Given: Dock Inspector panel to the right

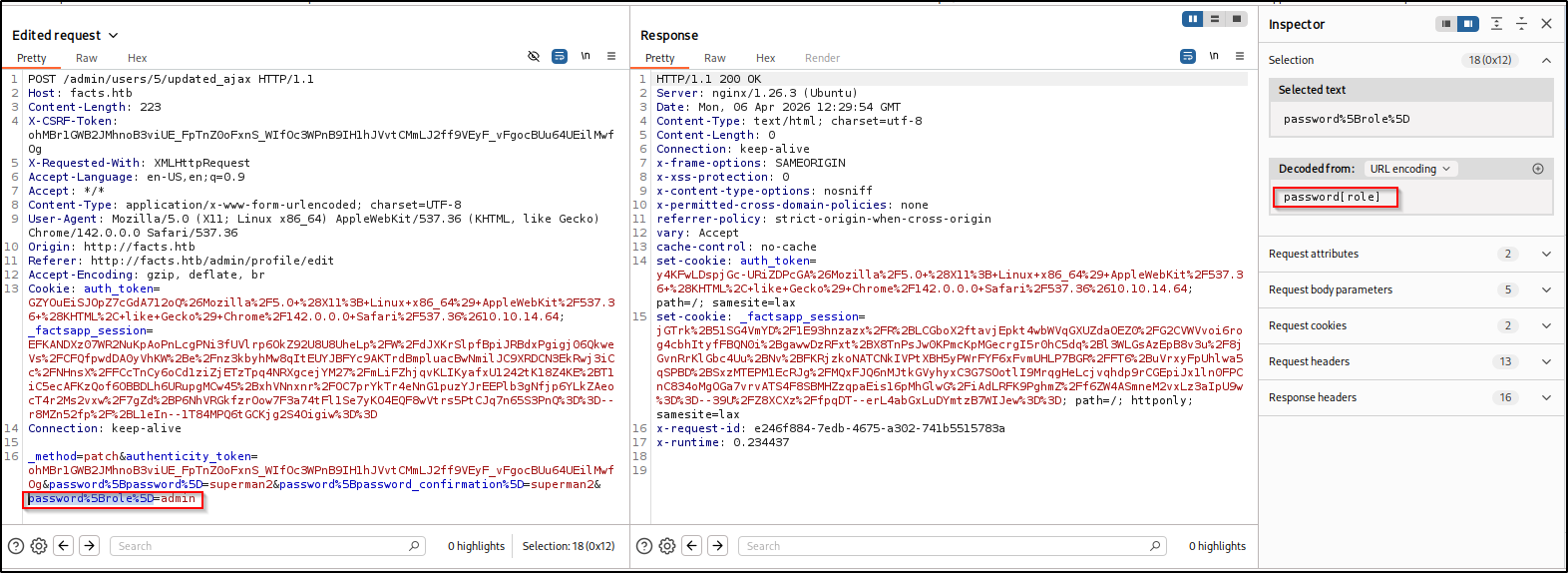Looking at the screenshot, I should click(1467, 24).
